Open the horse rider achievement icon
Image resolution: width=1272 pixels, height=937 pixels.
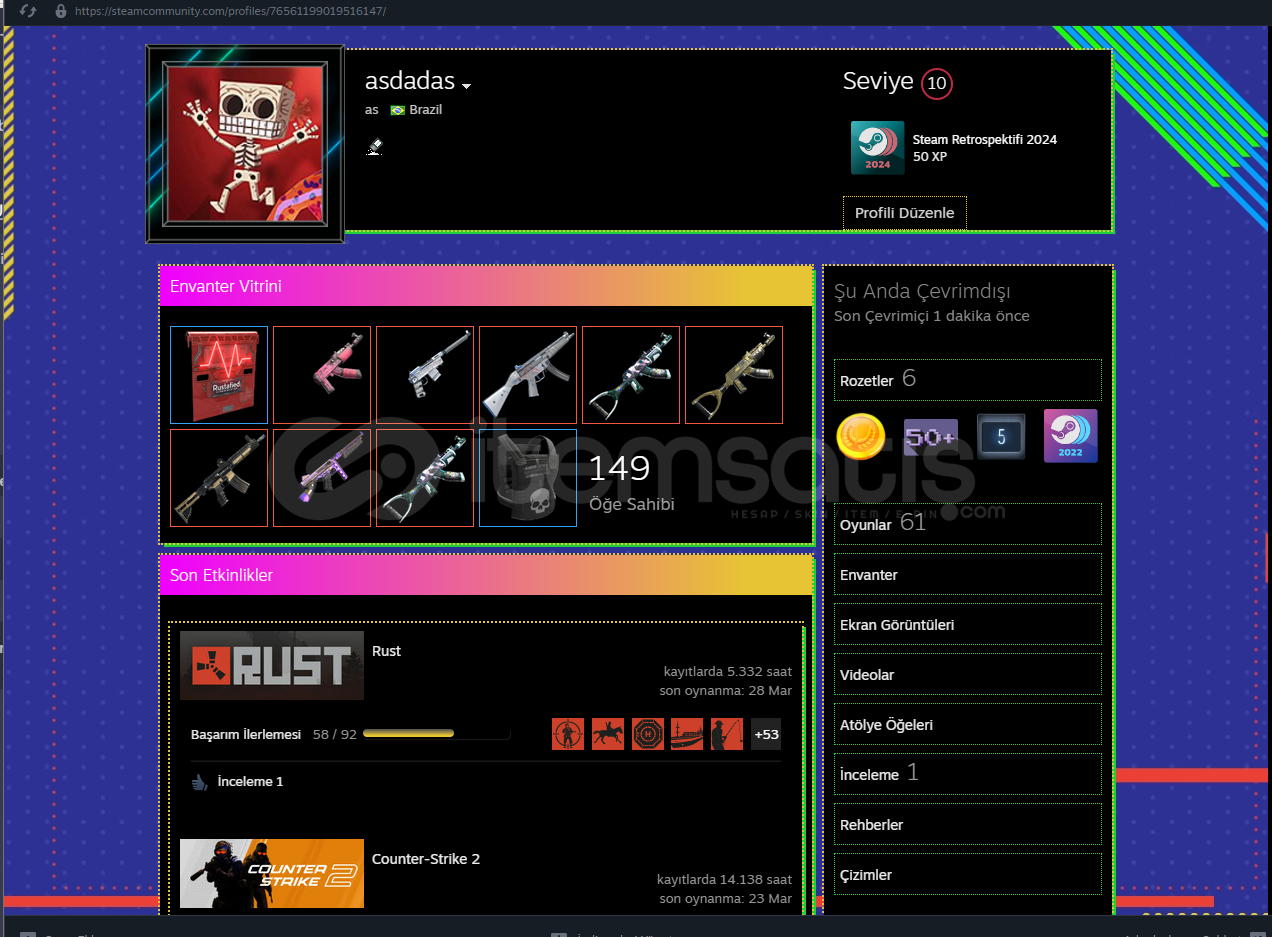click(x=608, y=734)
